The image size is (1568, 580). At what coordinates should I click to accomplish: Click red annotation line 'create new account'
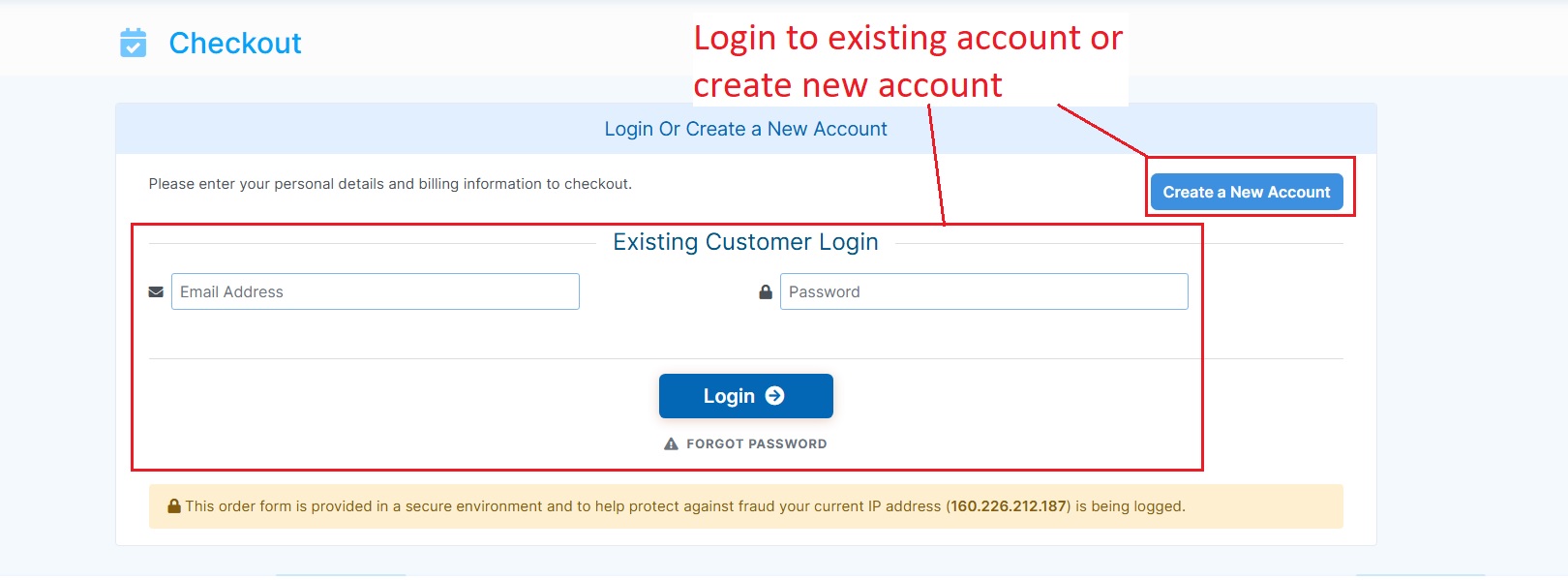848,86
